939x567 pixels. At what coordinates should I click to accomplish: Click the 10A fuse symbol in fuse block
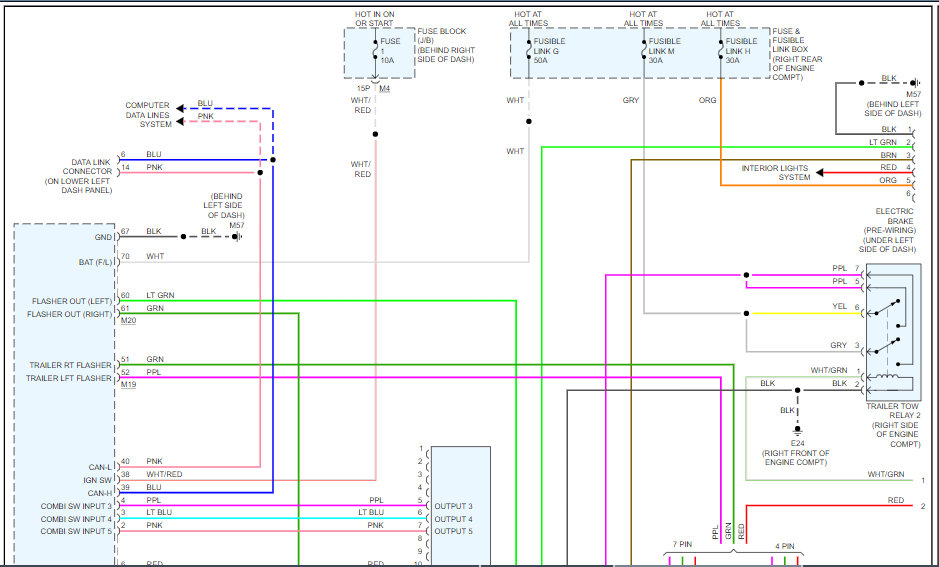[375, 49]
